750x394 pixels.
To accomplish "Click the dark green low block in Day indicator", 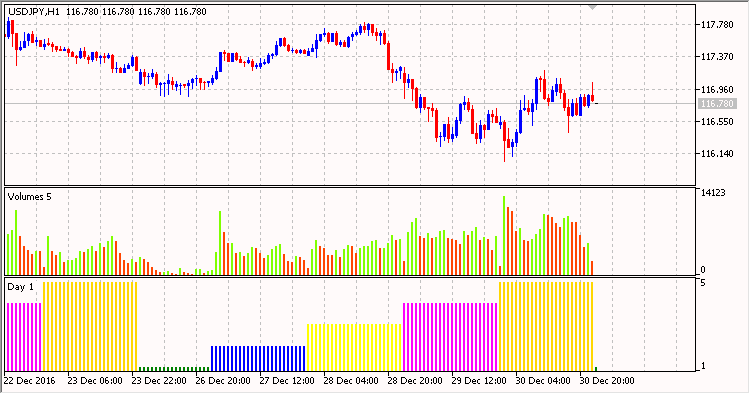I will pyautogui.click(x=174, y=369).
